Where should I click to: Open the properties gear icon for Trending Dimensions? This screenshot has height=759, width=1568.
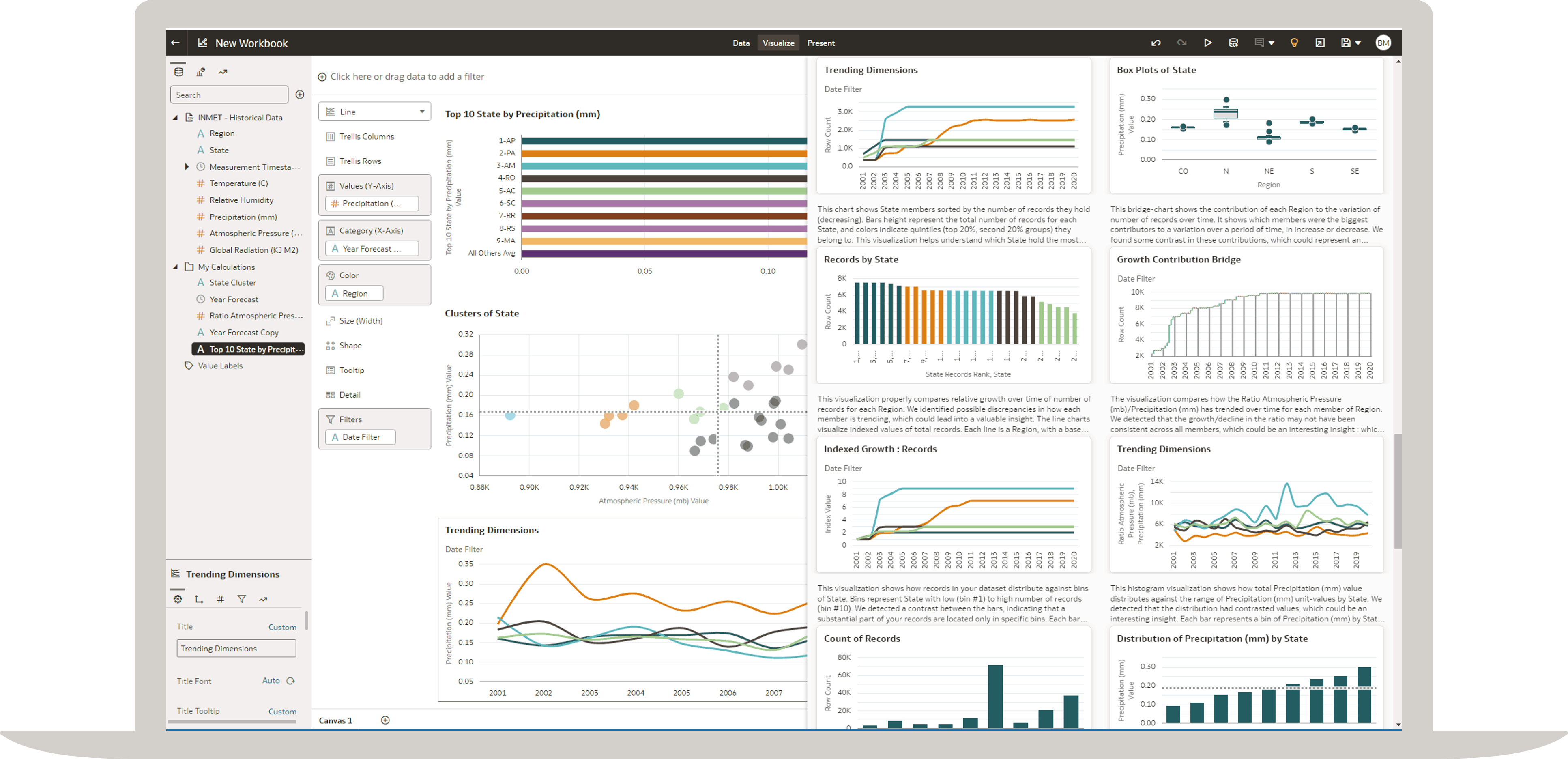coord(178,600)
